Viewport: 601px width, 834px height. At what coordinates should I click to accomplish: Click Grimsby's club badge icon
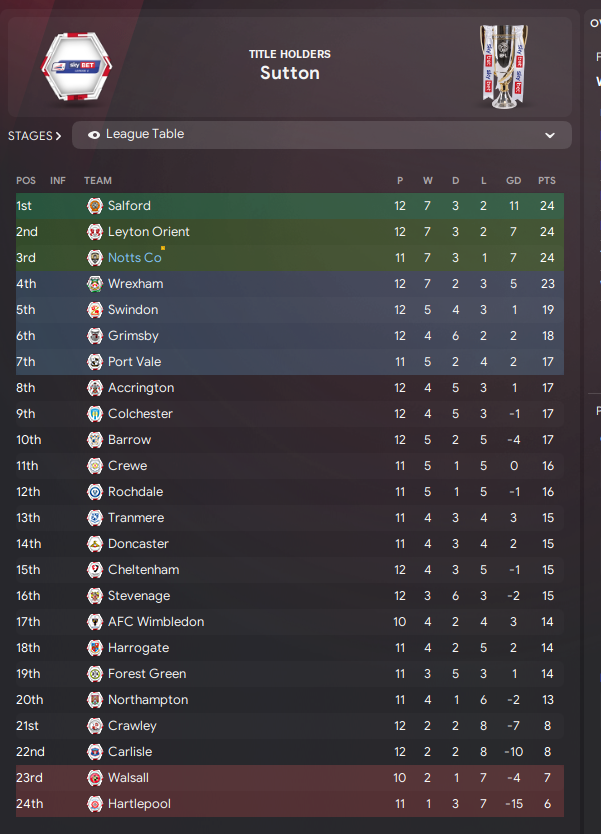pos(95,336)
